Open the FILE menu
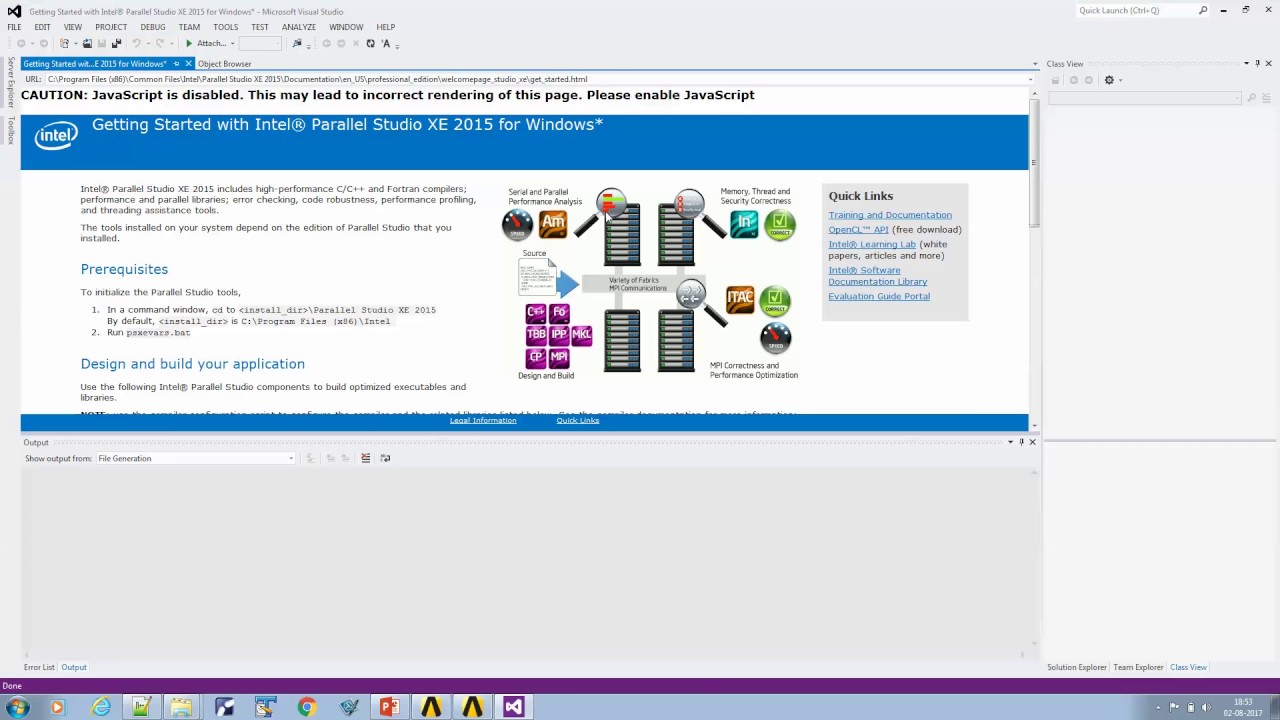Image resolution: width=1280 pixels, height=720 pixels. click(x=14, y=27)
